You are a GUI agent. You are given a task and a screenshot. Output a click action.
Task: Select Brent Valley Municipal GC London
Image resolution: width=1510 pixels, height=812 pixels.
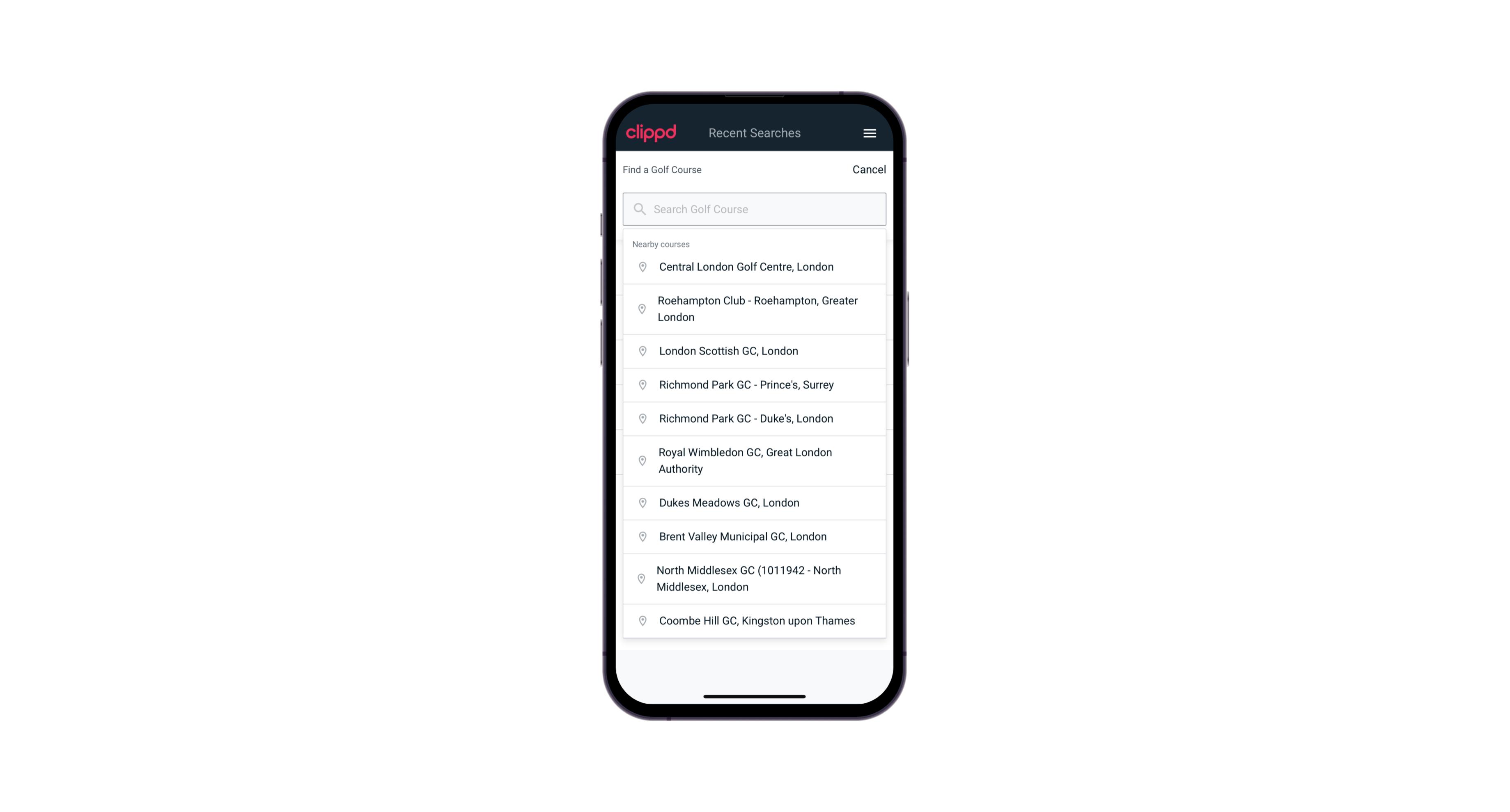[755, 536]
